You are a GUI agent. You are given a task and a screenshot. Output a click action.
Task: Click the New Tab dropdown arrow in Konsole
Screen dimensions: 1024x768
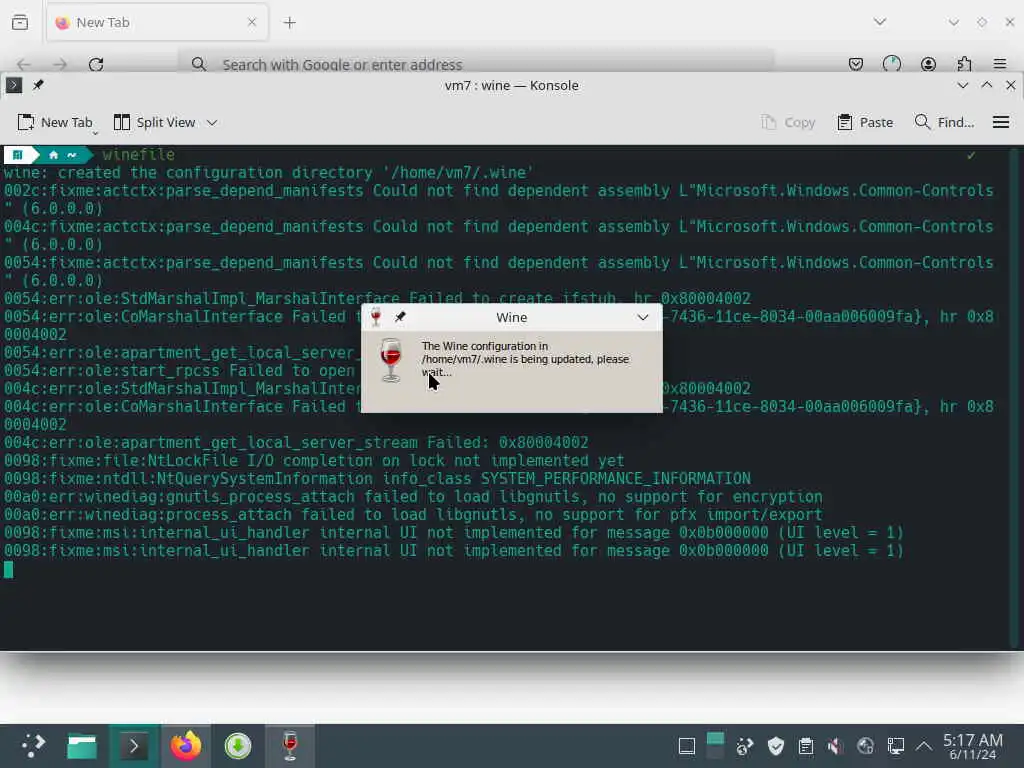[x=95, y=133]
